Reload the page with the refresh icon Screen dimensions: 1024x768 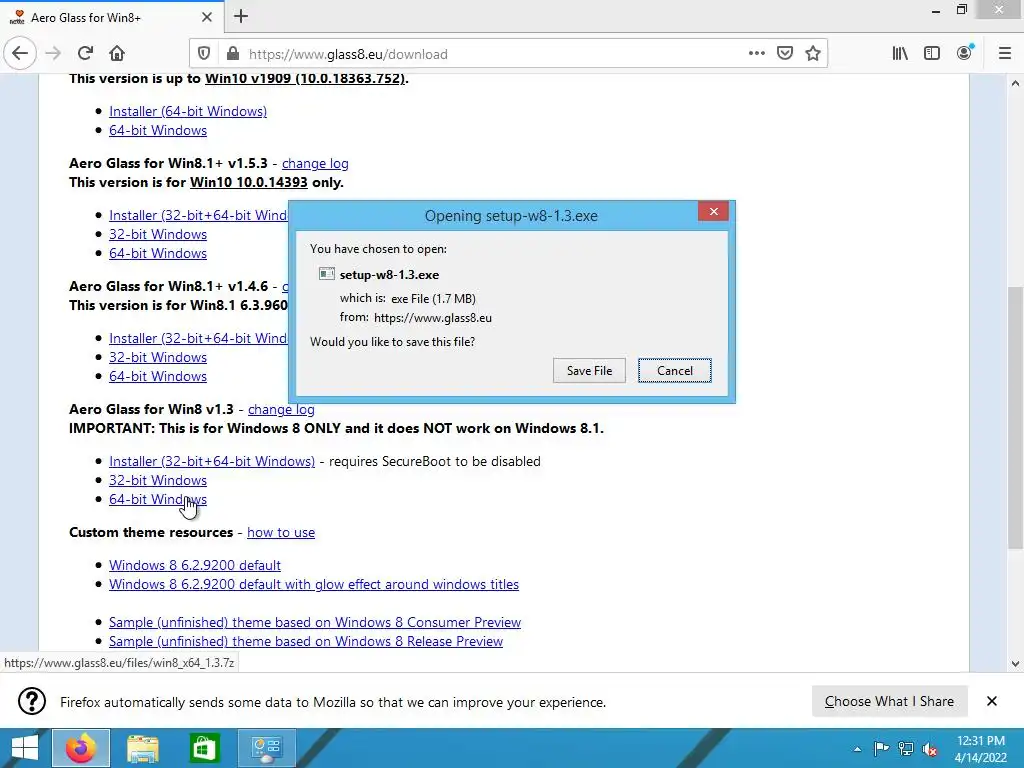(x=85, y=54)
